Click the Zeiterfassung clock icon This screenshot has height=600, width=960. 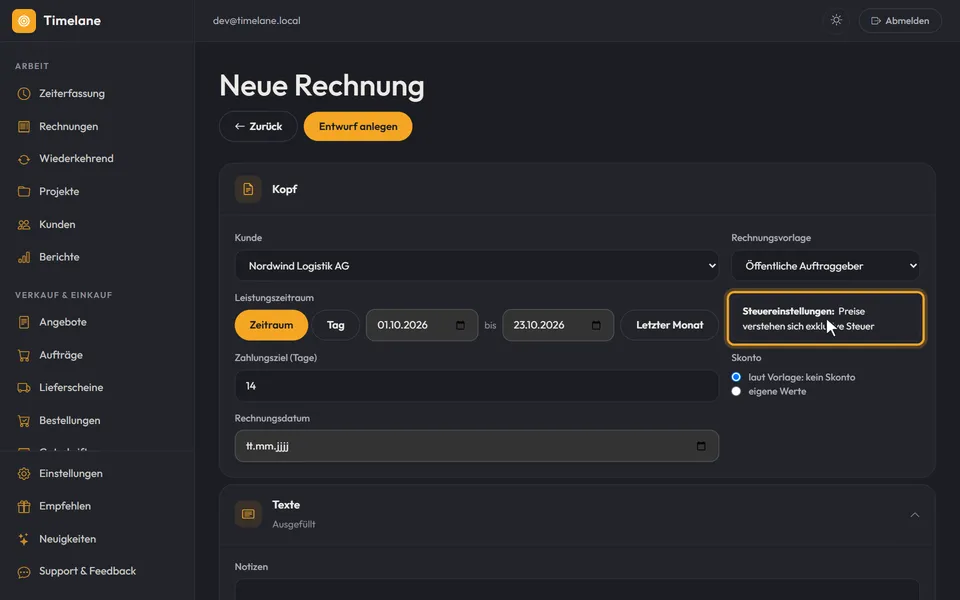coord(24,94)
